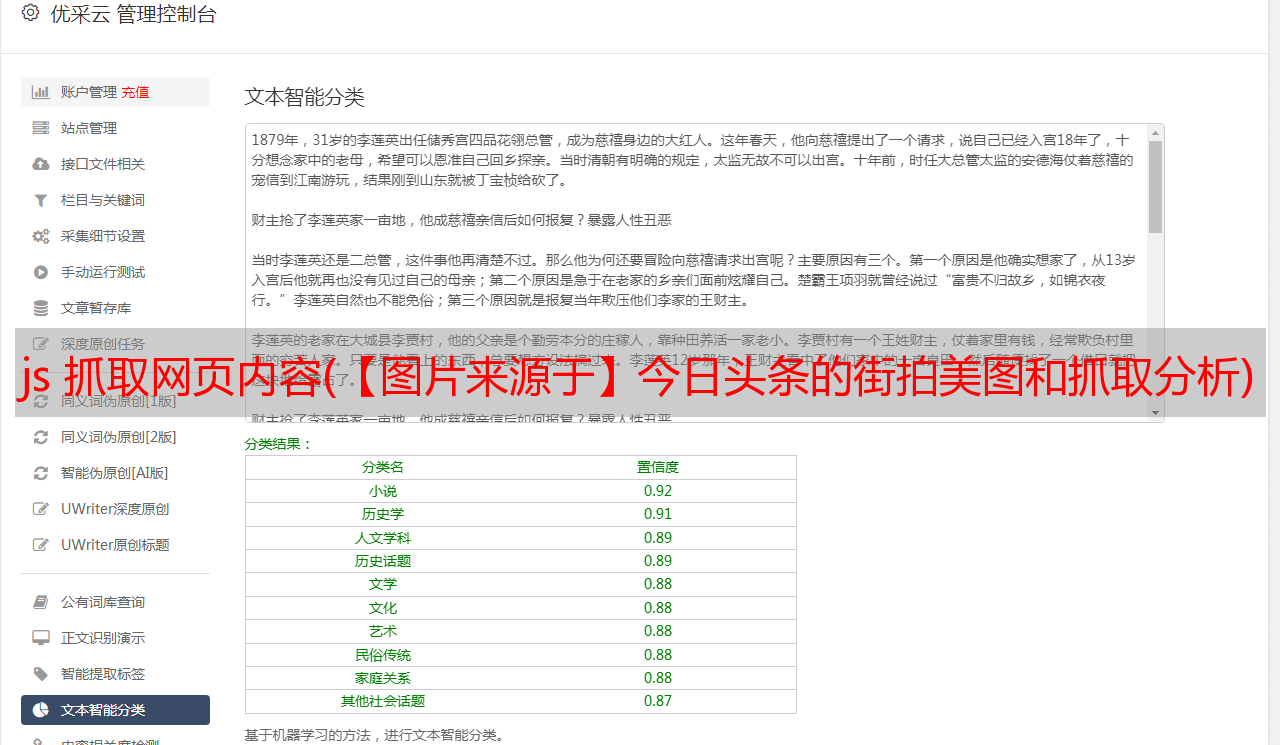Click the 历史话题 category cell
Image resolution: width=1280 pixels, height=745 pixels.
(382, 561)
